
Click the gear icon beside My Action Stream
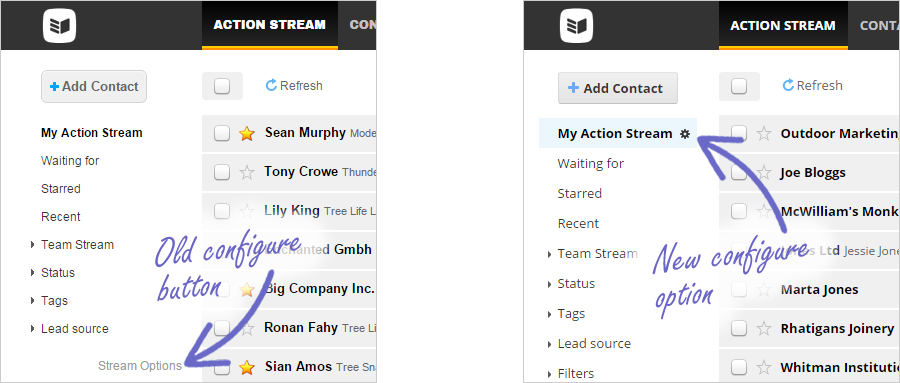684,134
